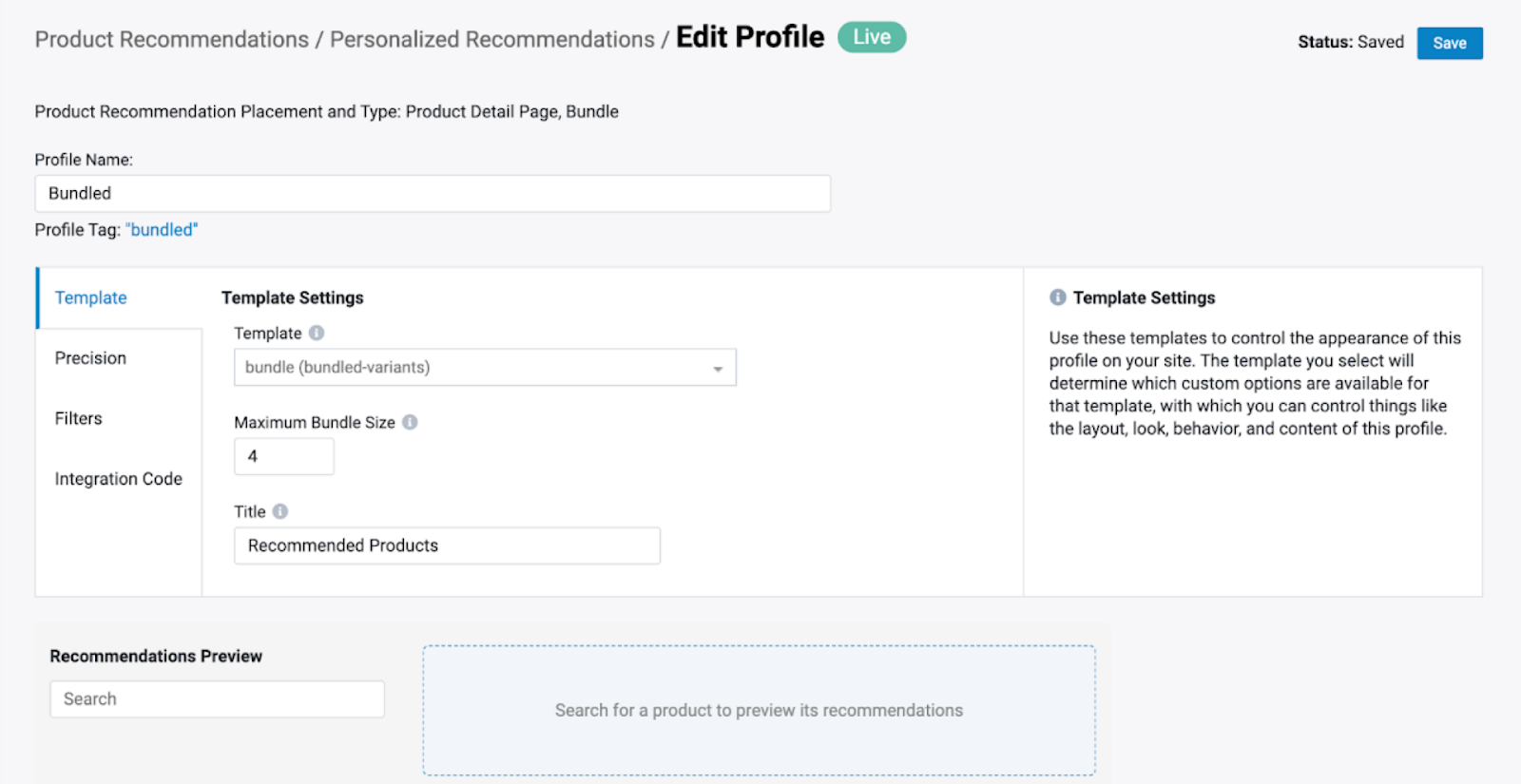Expand the template dropdown arrow
Screen dimensions: 1521x784
click(x=718, y=369)
